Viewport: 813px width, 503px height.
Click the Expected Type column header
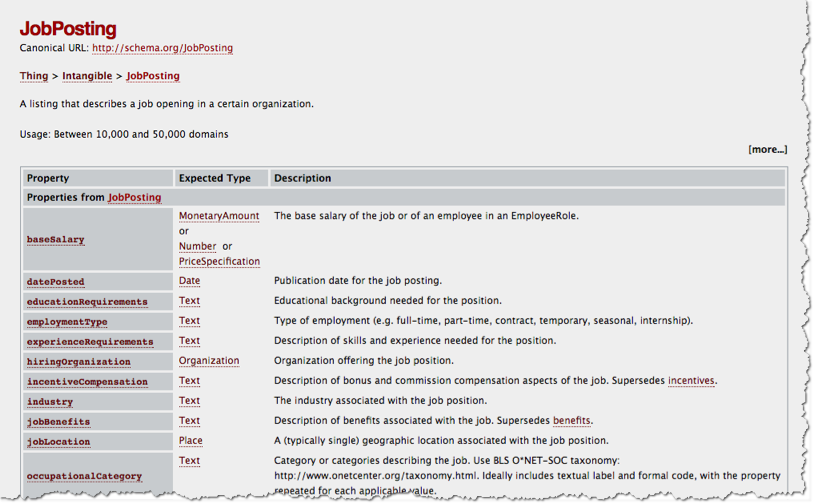pos(215,178)
